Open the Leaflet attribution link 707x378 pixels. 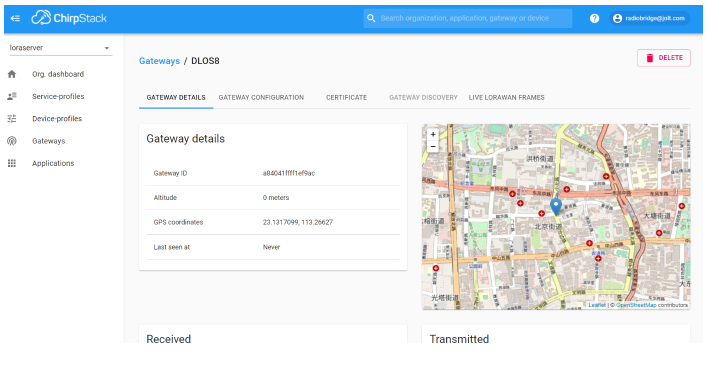(597, 305)
